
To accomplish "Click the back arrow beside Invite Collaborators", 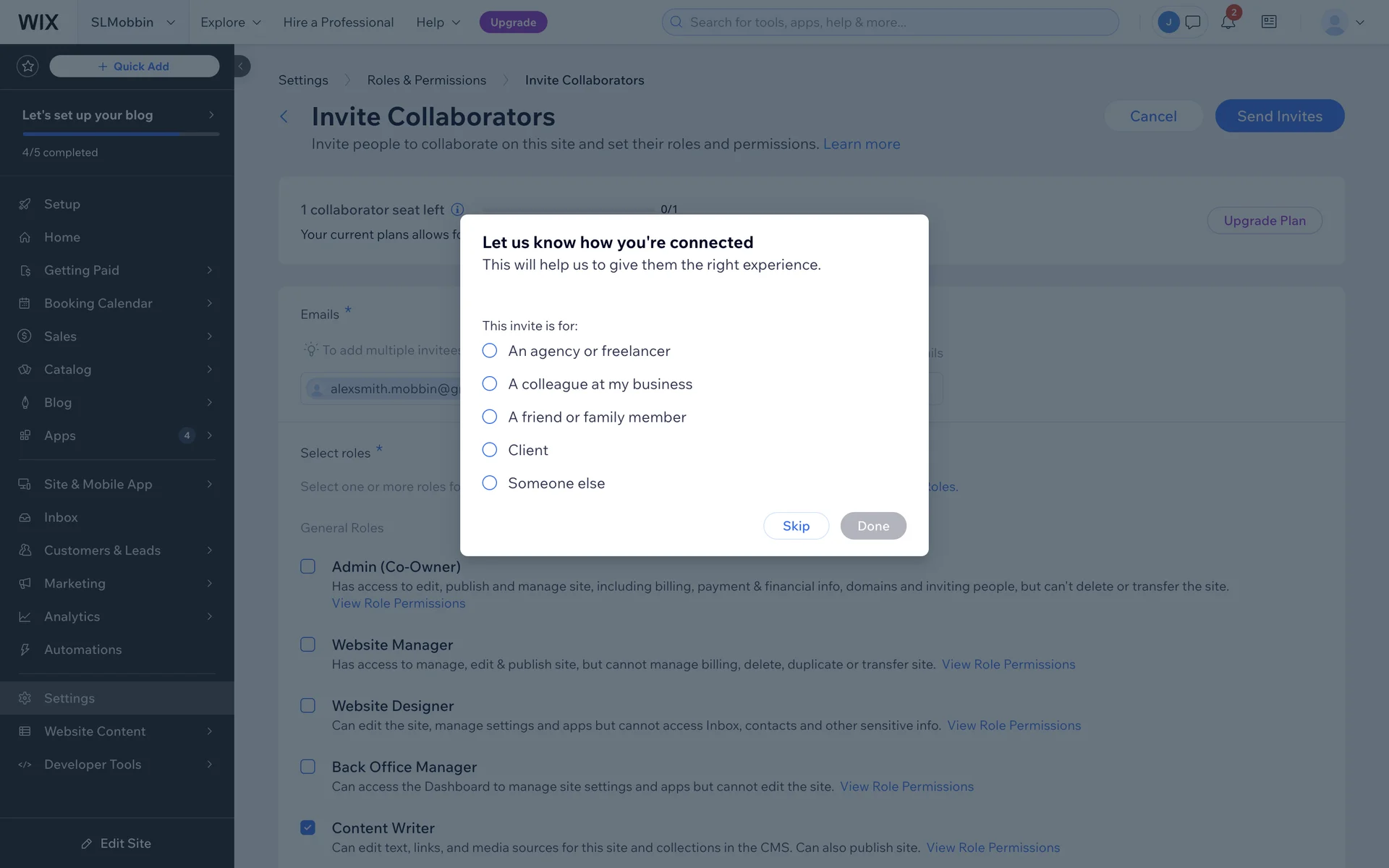I will (x=284, y=116).
